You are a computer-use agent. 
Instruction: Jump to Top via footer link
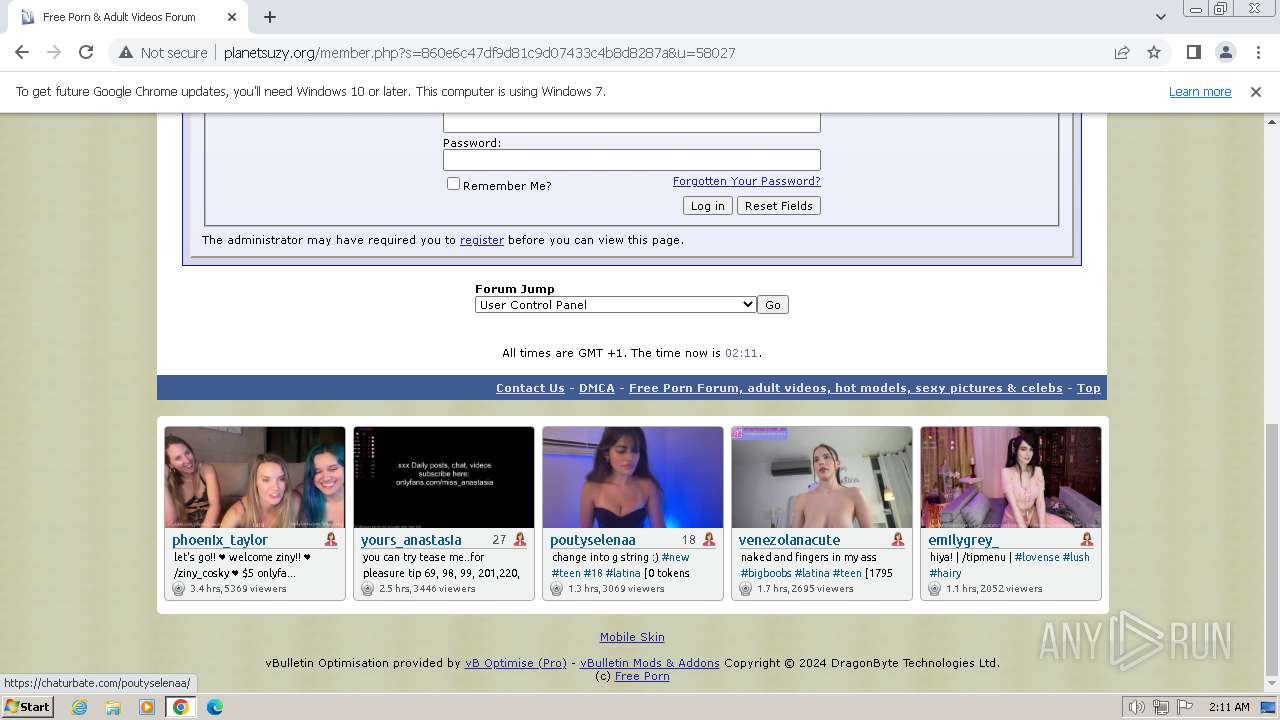pyautogui.click(x=1088, y=388)
